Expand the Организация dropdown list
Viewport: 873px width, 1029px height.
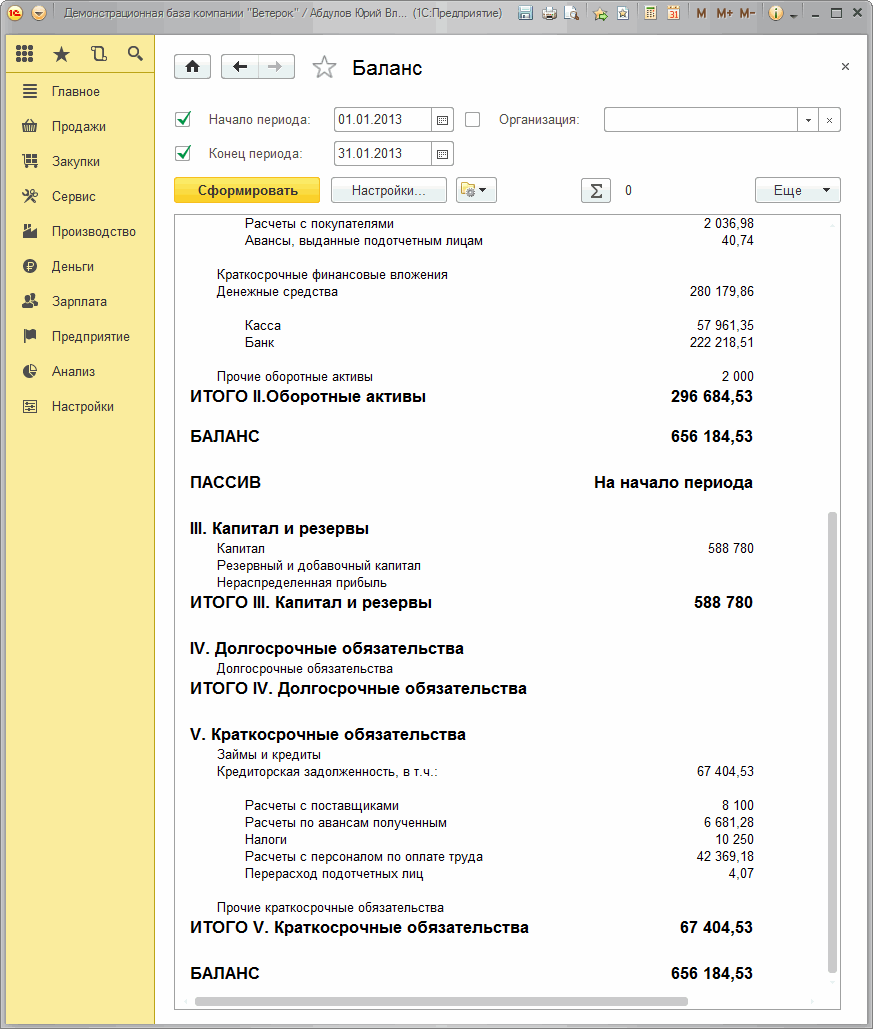coord(808,120)
